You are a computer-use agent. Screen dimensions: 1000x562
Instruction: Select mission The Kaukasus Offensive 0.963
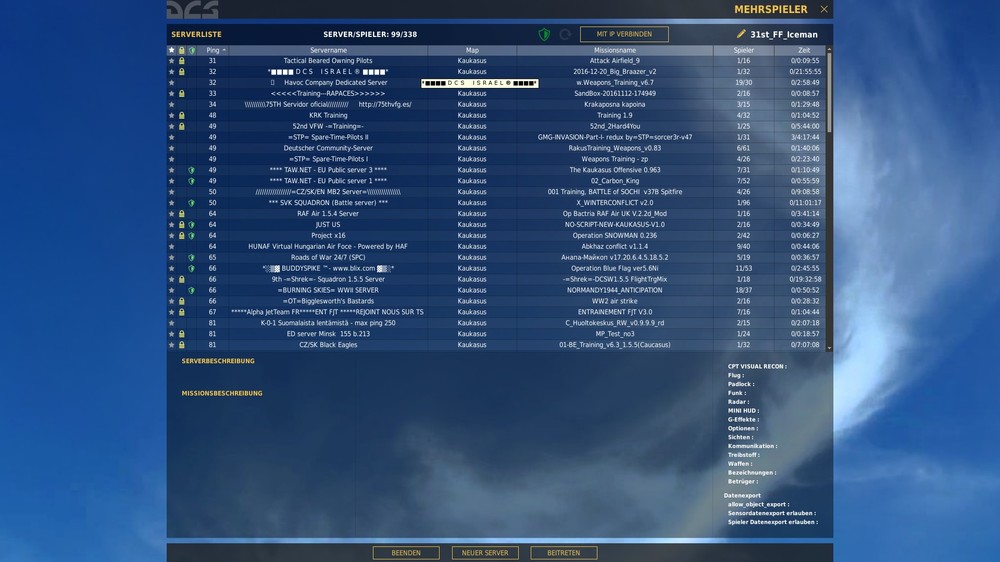615,170
